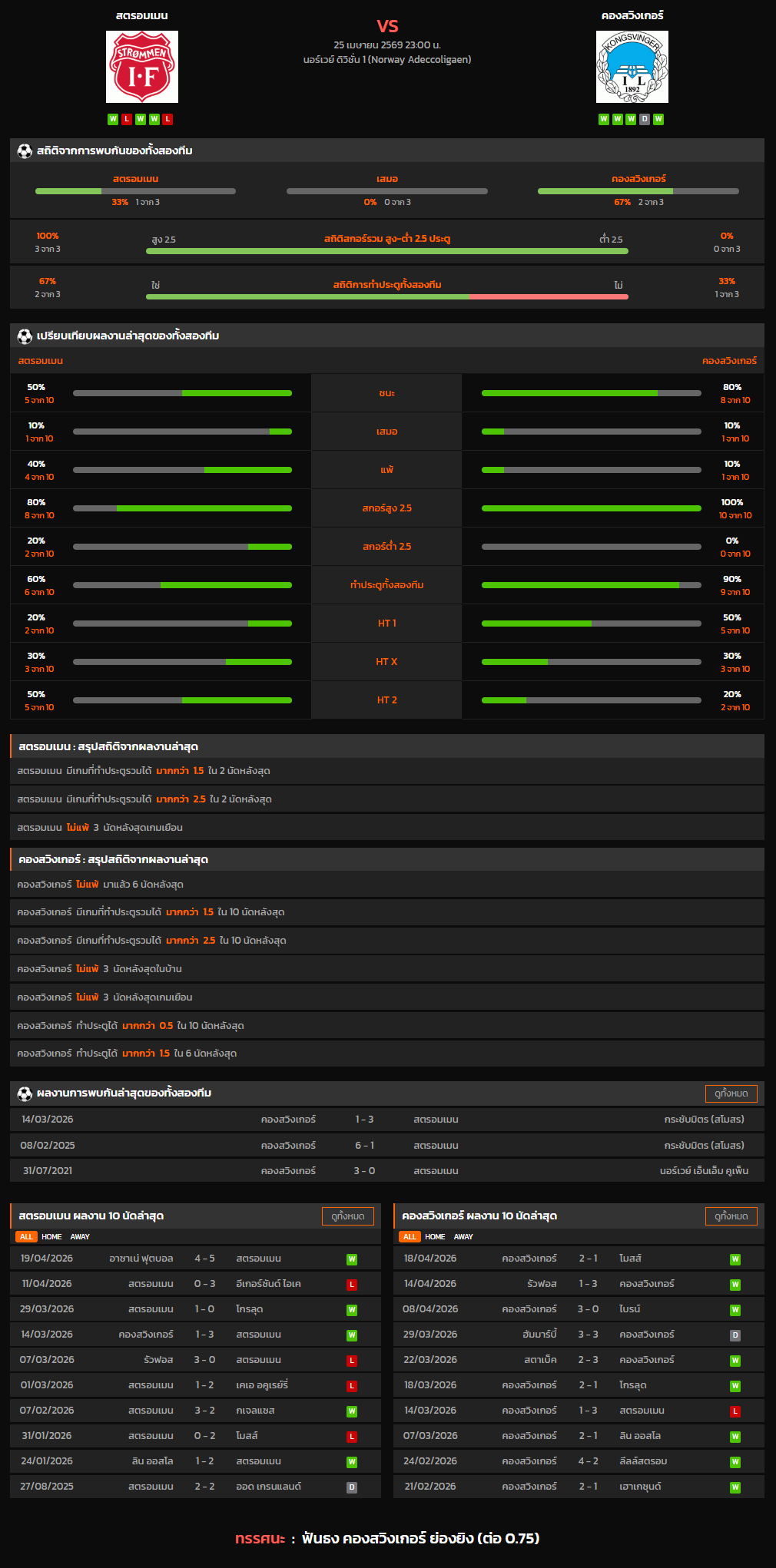Click the over/under 2.5 goals progress bar
Screen dimensions: 776x1568
pos(387,251)
